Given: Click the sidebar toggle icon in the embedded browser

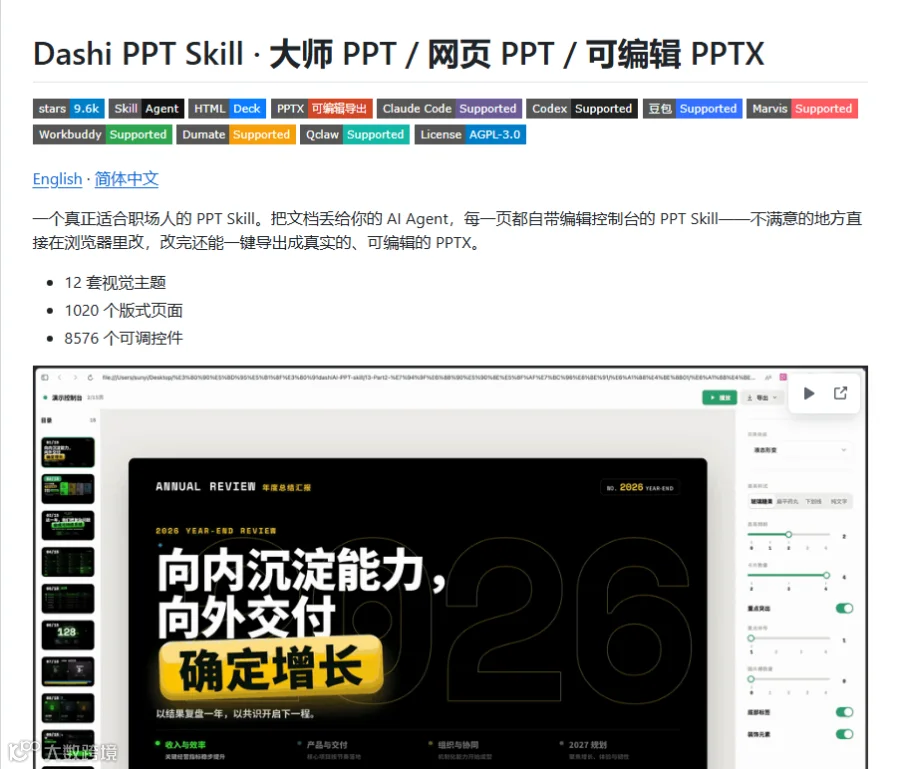Looking at the screenshot, I should coord(45,377).
